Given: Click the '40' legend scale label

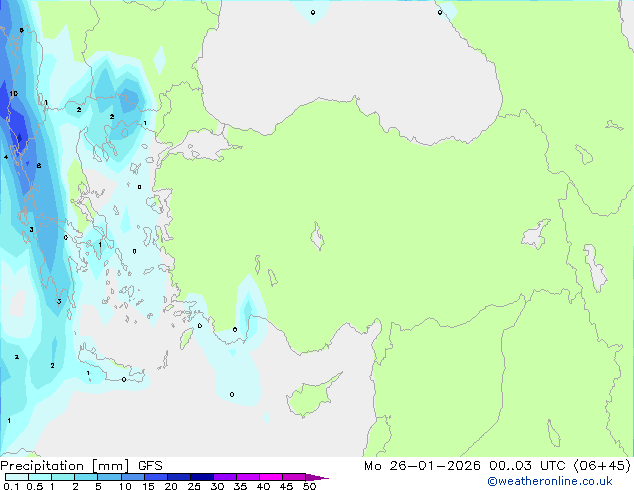Looking at the screenshot, I should click(263, 486).
